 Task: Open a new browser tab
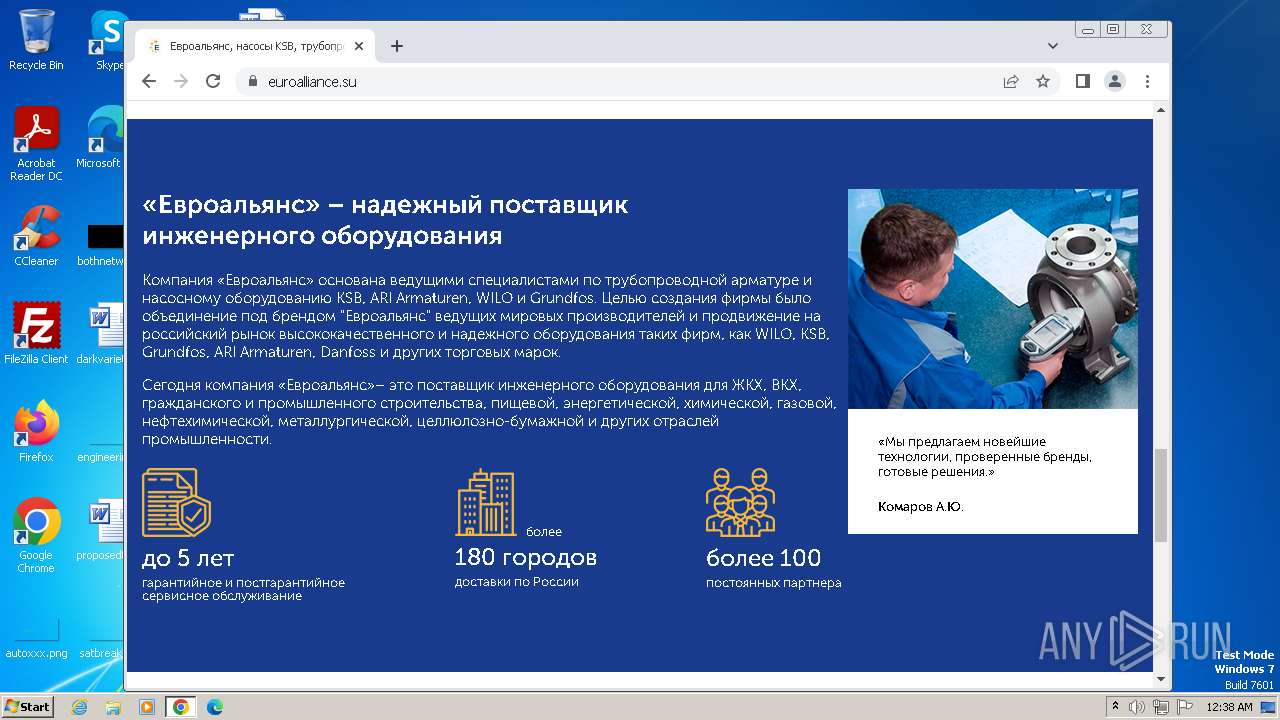[x=397, y=46]
